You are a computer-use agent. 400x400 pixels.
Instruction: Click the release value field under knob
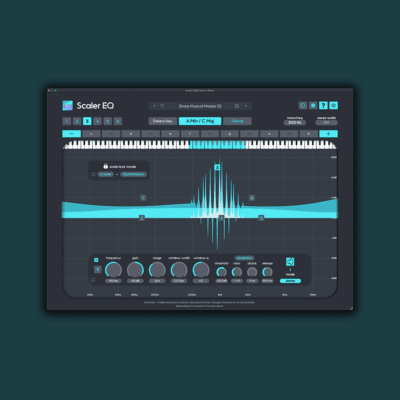267,281
